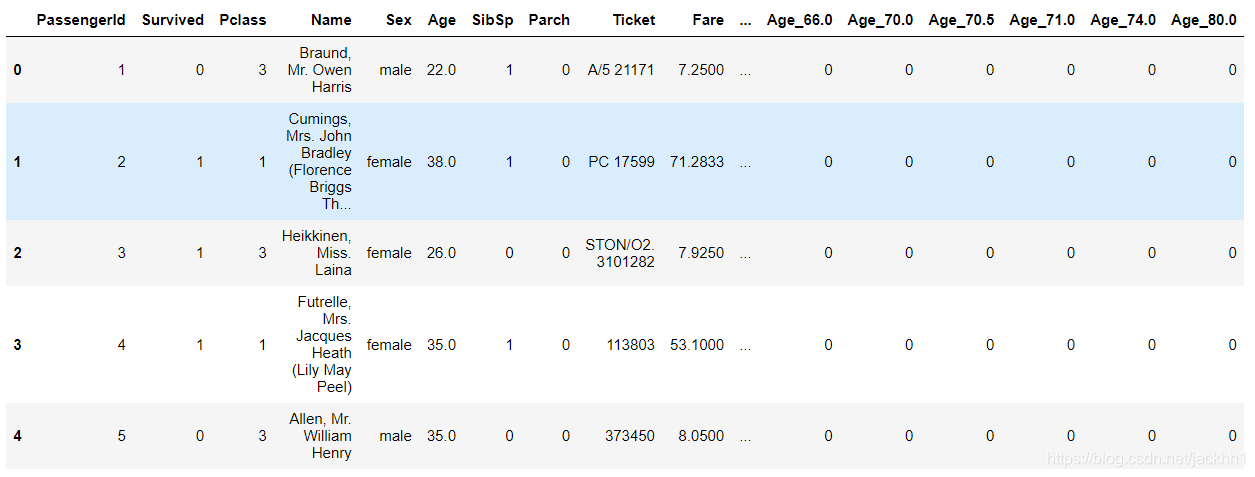Viewport: 1255px width, 477px height.
Task: Click row index 0
Action: tap(18, 70)
